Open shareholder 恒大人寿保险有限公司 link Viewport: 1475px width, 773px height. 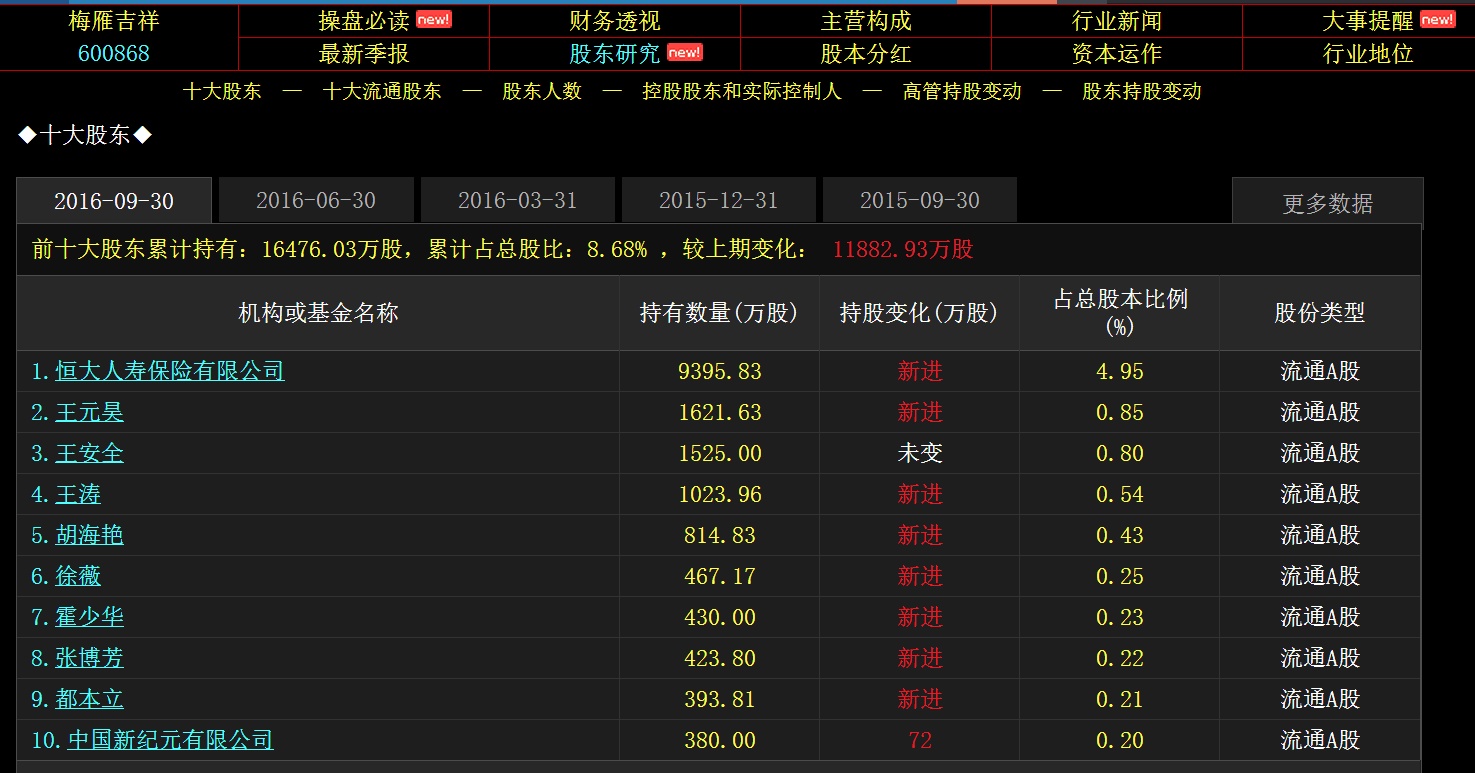pos(170,371)
